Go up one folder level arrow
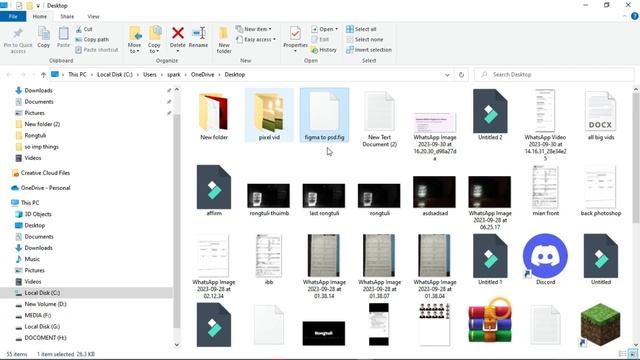 coord(43,75)
